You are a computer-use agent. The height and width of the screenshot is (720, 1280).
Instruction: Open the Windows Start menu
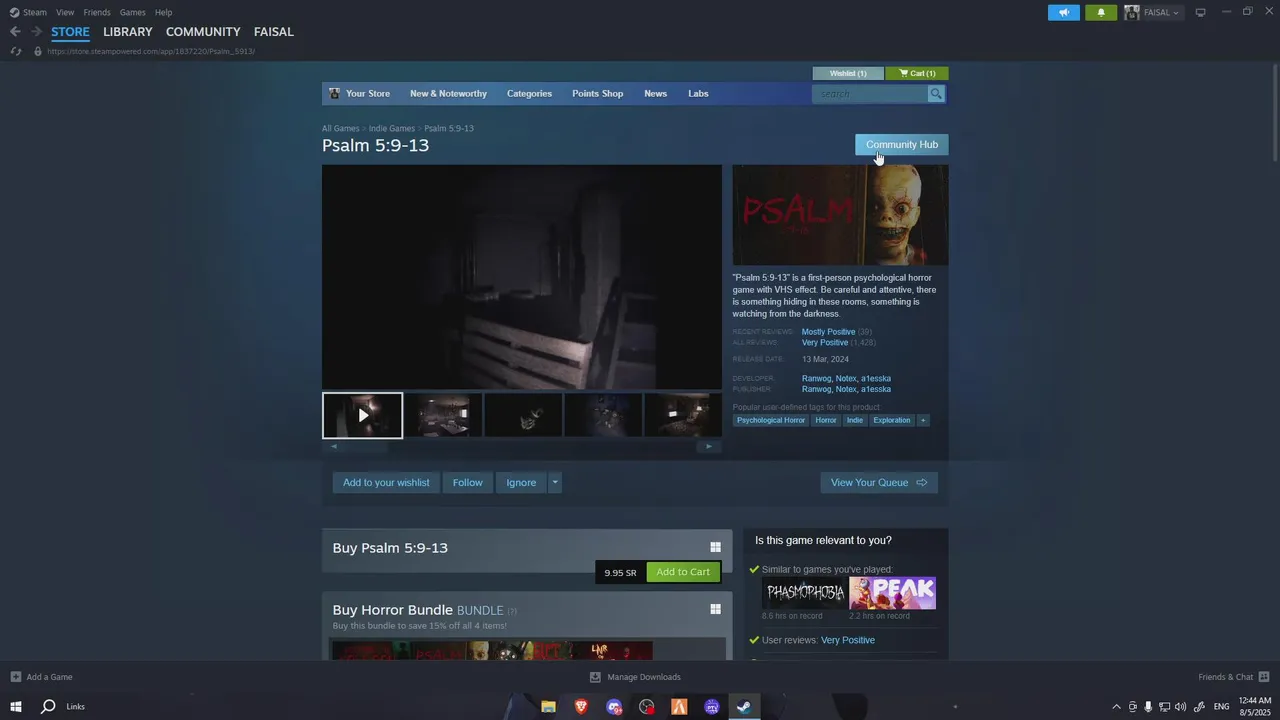tap(16, 707)
